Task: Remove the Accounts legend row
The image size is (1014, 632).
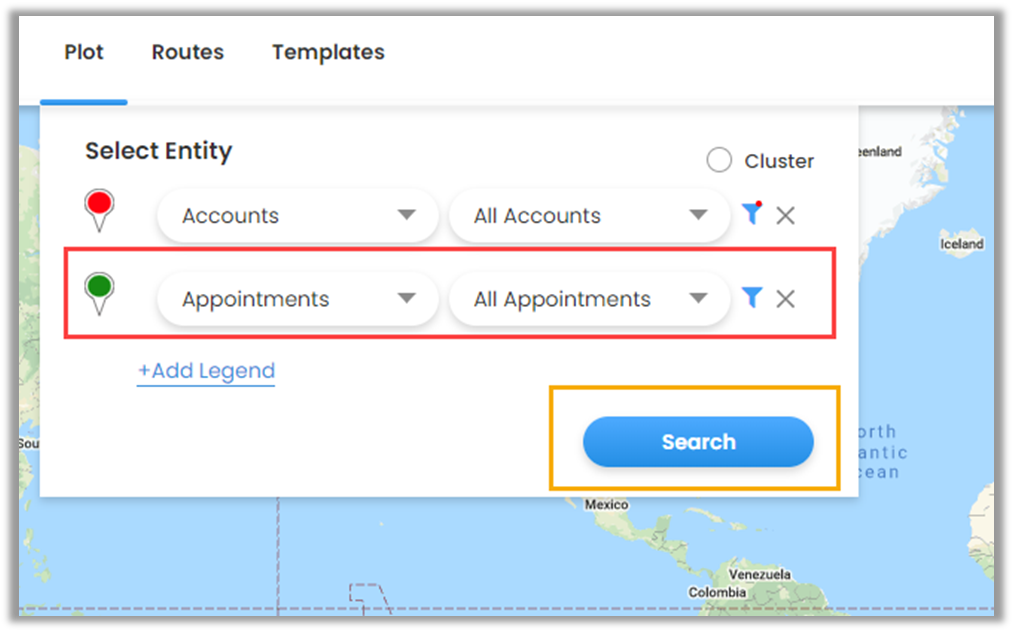Action: 786,215
